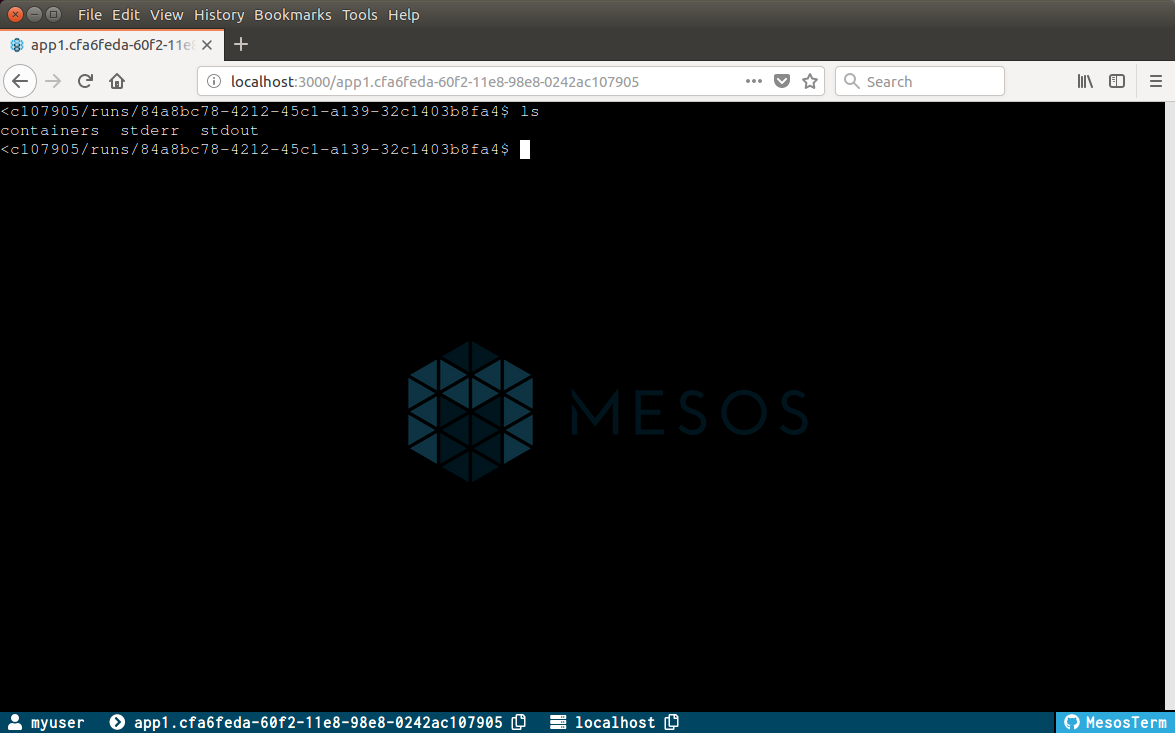
Task: Click the task chevron icon in status bar
Action: (117, 722)
